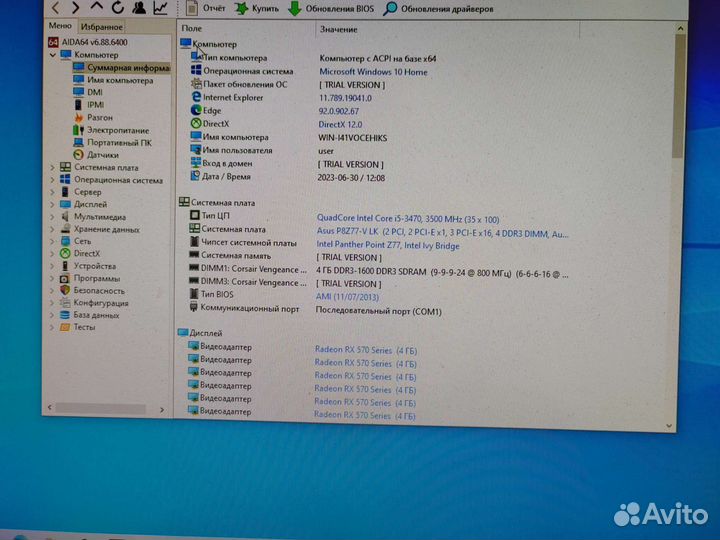Go back with the left arrow toolbar icon
This screenshot has width=720, height=540.
tap(55, 7)
